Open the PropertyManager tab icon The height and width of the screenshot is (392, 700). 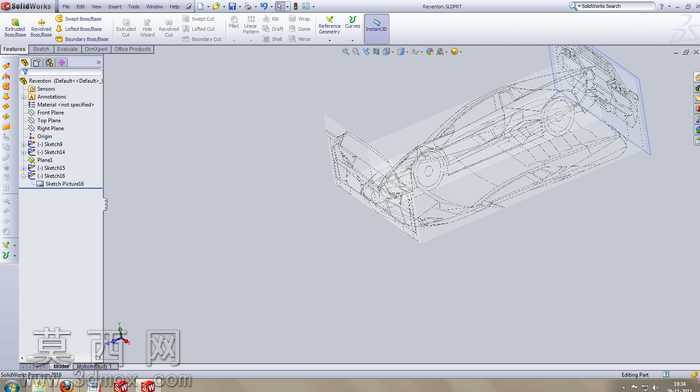coord(37,63)
